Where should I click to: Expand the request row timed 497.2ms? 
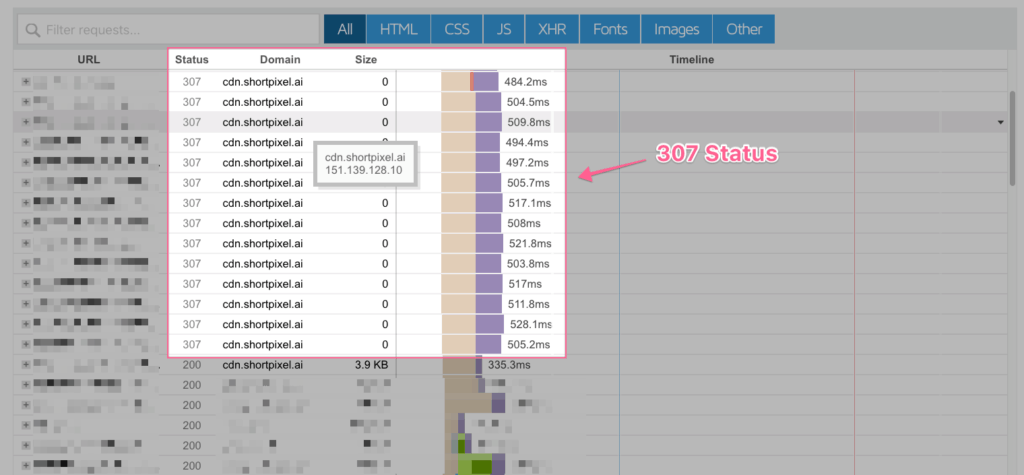pyautogui.click(x=26, y=162)
